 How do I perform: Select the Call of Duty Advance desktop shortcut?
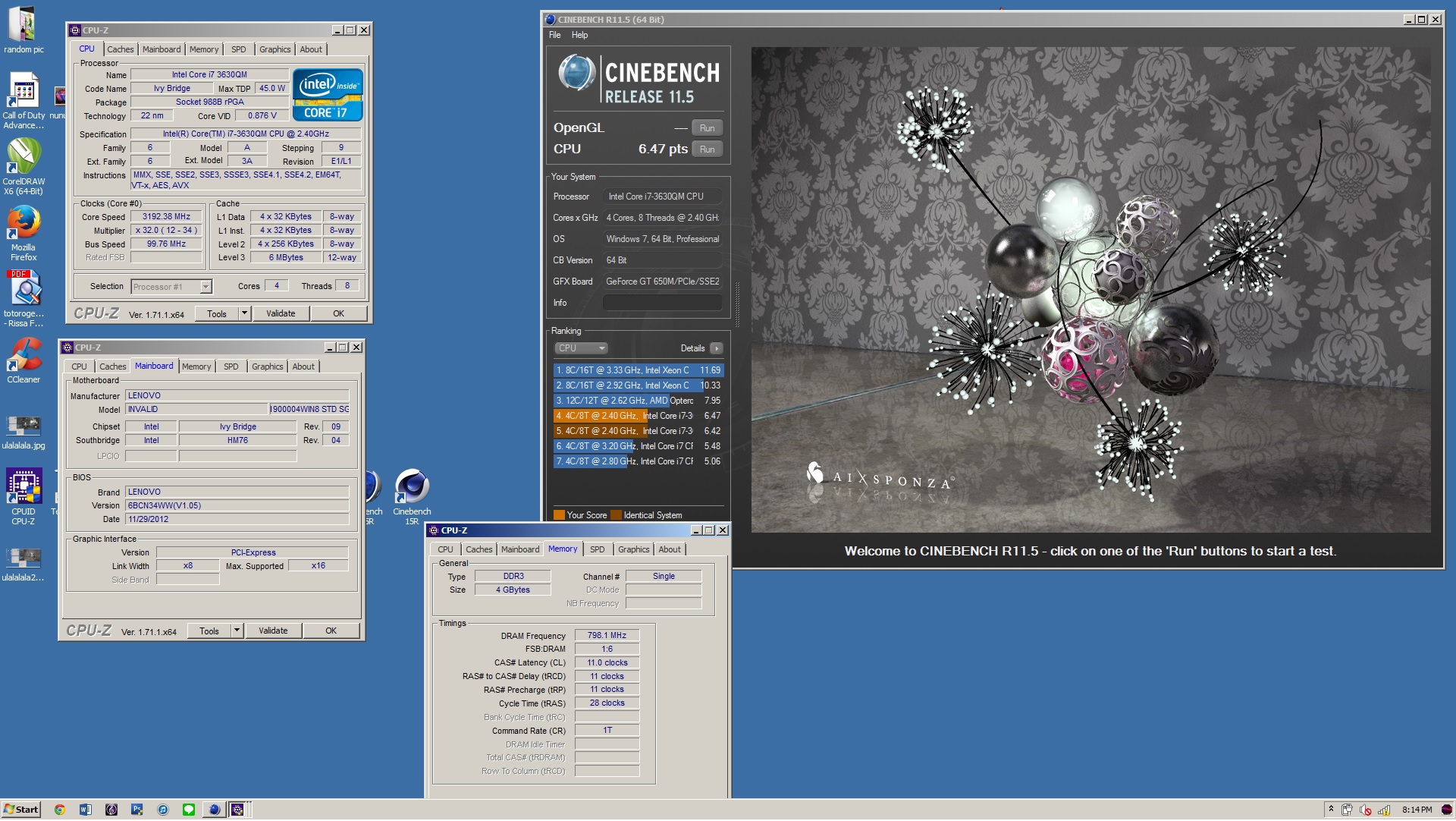pos(24,100)
